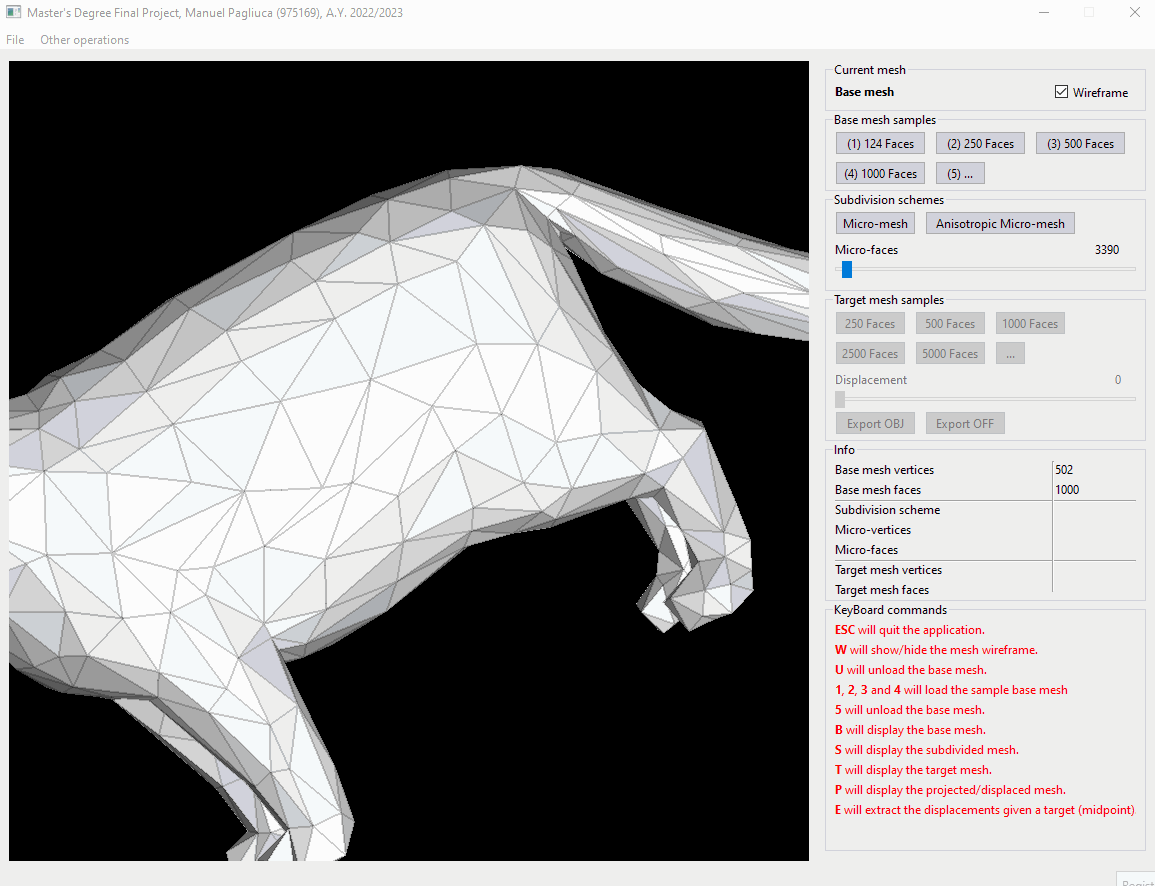This screenshot has height=886, width=1155.
Task: Select the 250 Faces target mesh sample
Action: pos(869,322)
